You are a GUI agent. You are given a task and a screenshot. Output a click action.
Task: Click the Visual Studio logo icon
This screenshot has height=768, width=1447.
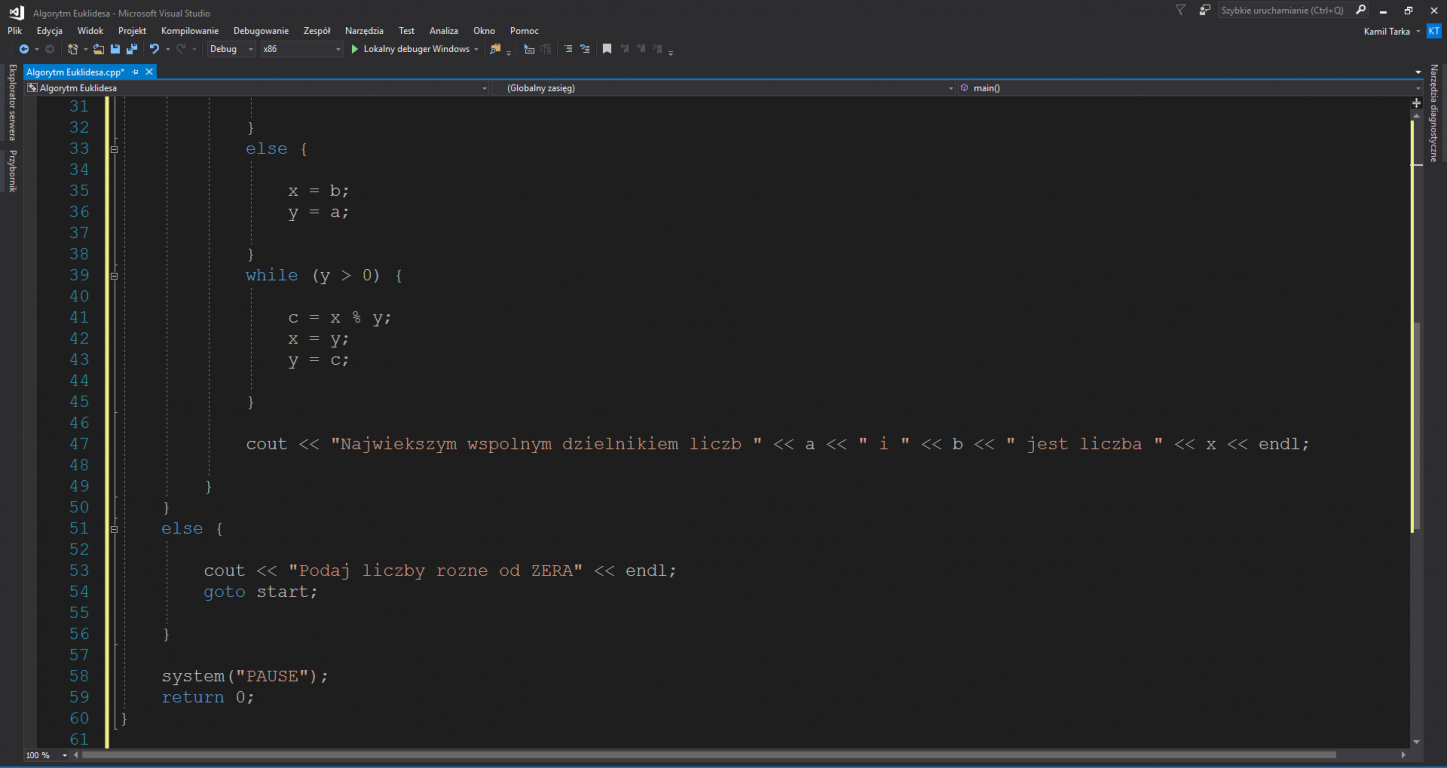point(16,12)
